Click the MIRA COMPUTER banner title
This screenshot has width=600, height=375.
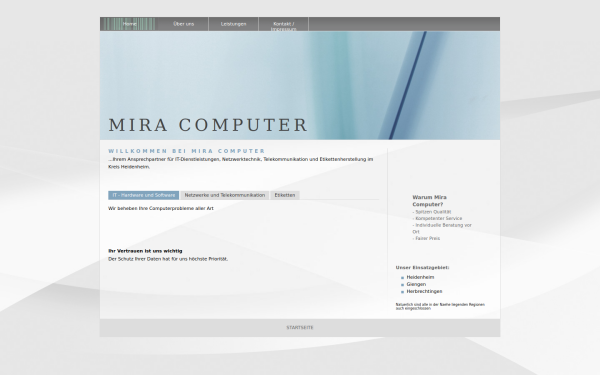coord(208,125)
